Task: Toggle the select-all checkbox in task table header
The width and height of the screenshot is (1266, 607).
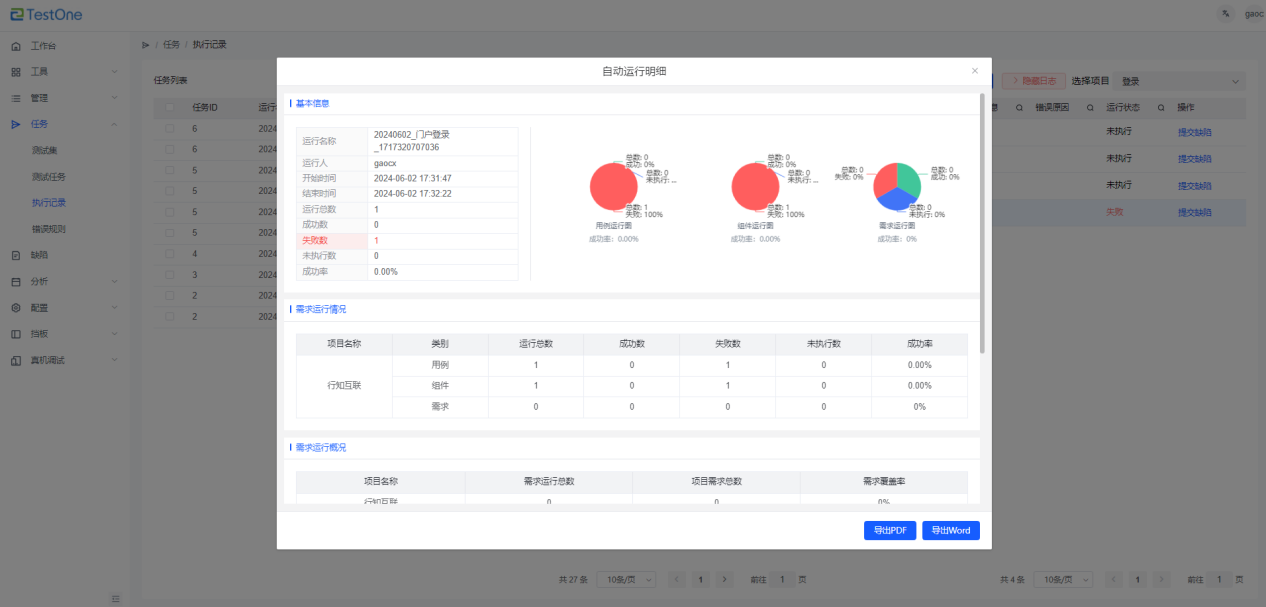Action: coord(170,107)
